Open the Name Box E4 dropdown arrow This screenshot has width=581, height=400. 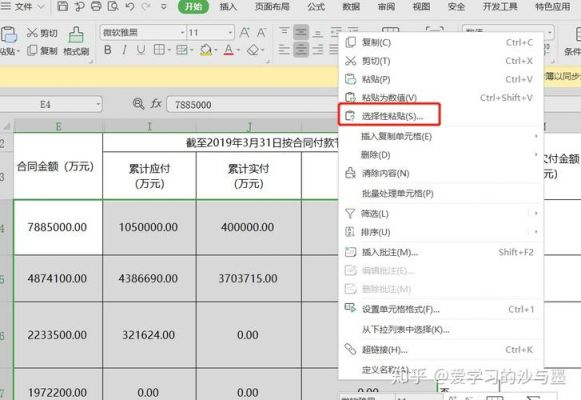(x=98, y=104)
